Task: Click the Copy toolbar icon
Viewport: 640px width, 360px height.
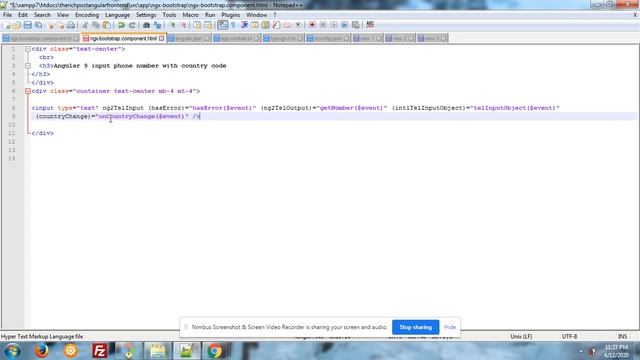Action: click(96, 25)
